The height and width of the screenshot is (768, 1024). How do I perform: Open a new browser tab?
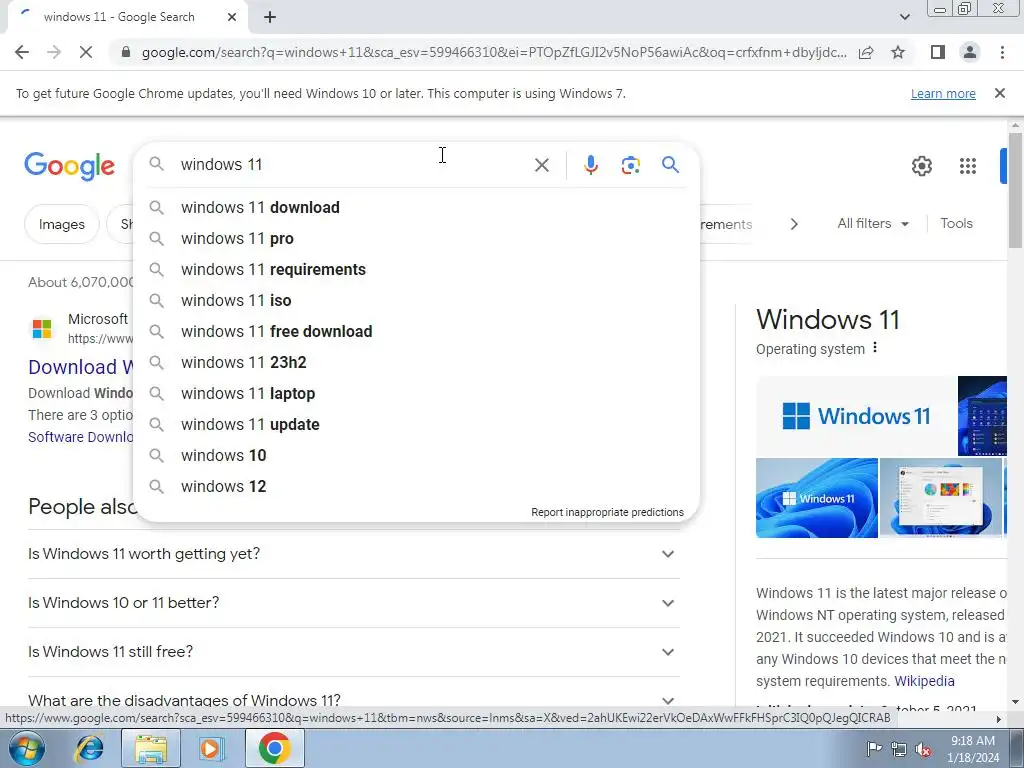[x=270, y=17]
